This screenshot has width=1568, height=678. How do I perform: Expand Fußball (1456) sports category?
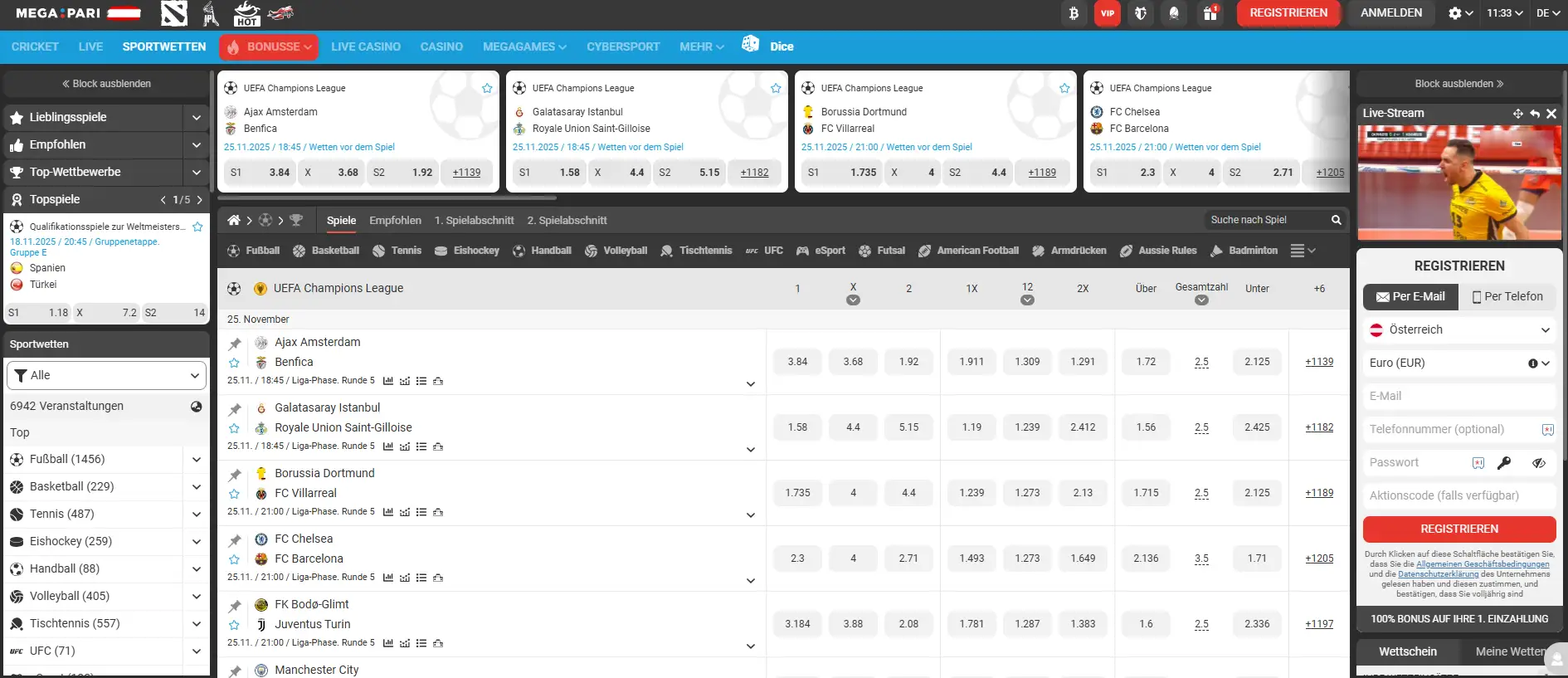click(196, 459)
